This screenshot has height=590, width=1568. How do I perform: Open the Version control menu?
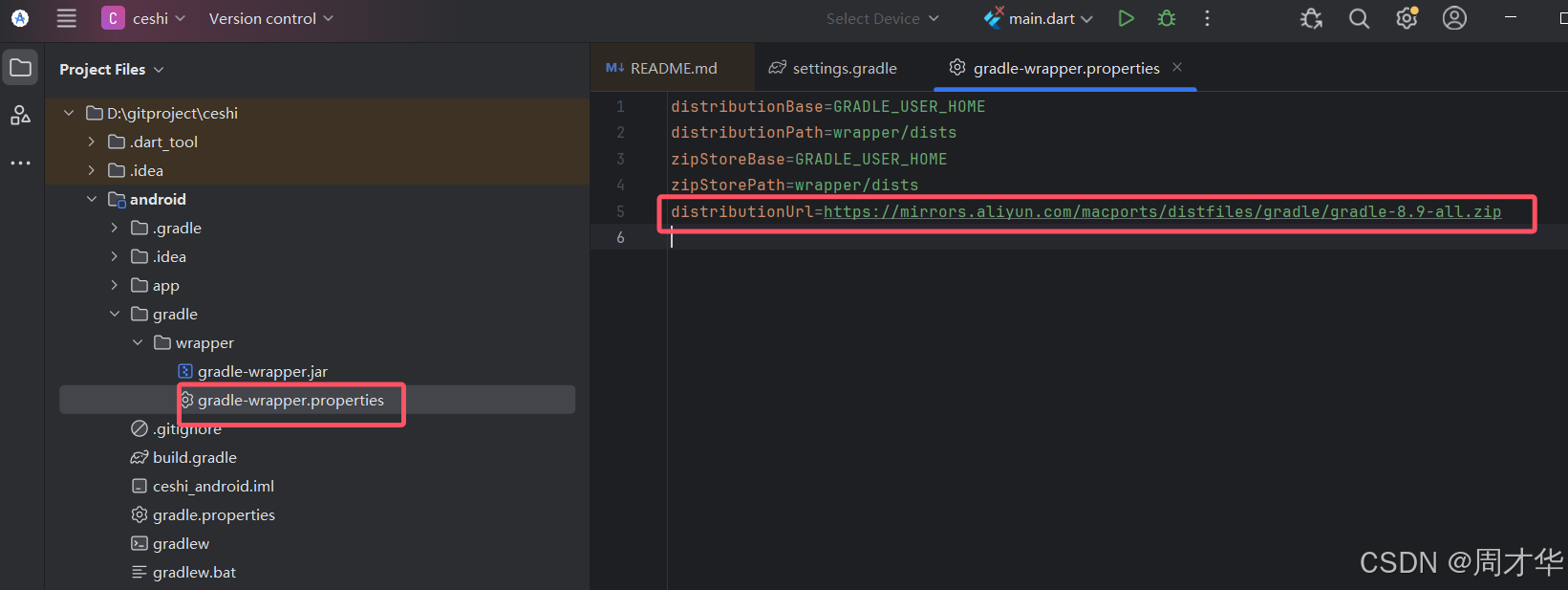pyautogui.click(x=270, y=18)
